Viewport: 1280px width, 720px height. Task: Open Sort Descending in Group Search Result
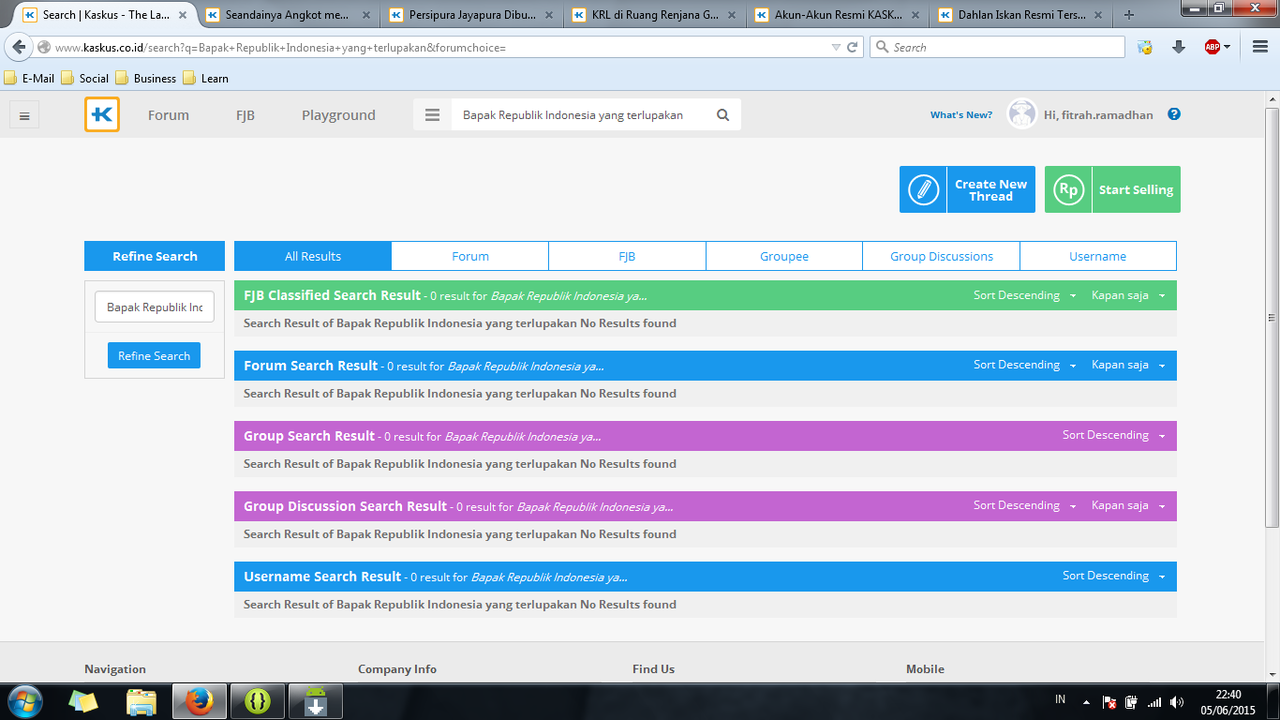[x=1114, y=435]
